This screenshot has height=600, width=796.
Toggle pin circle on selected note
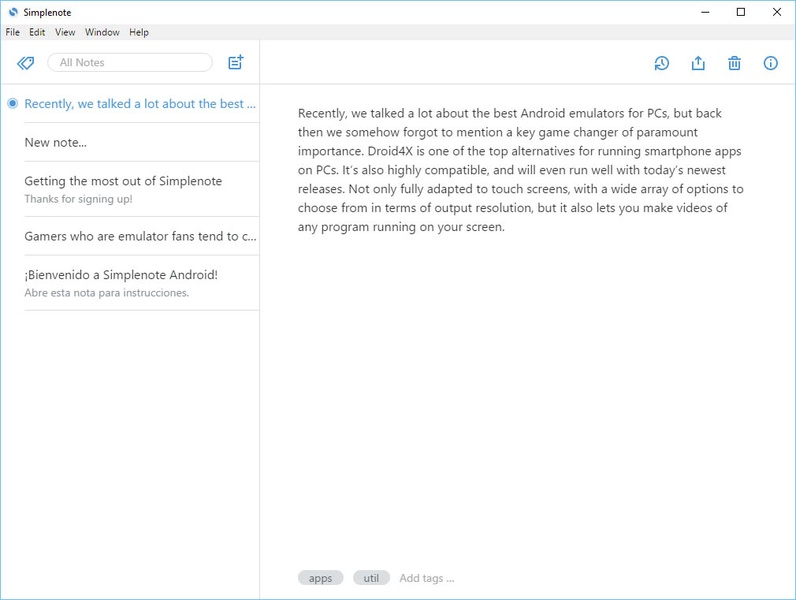13,104
